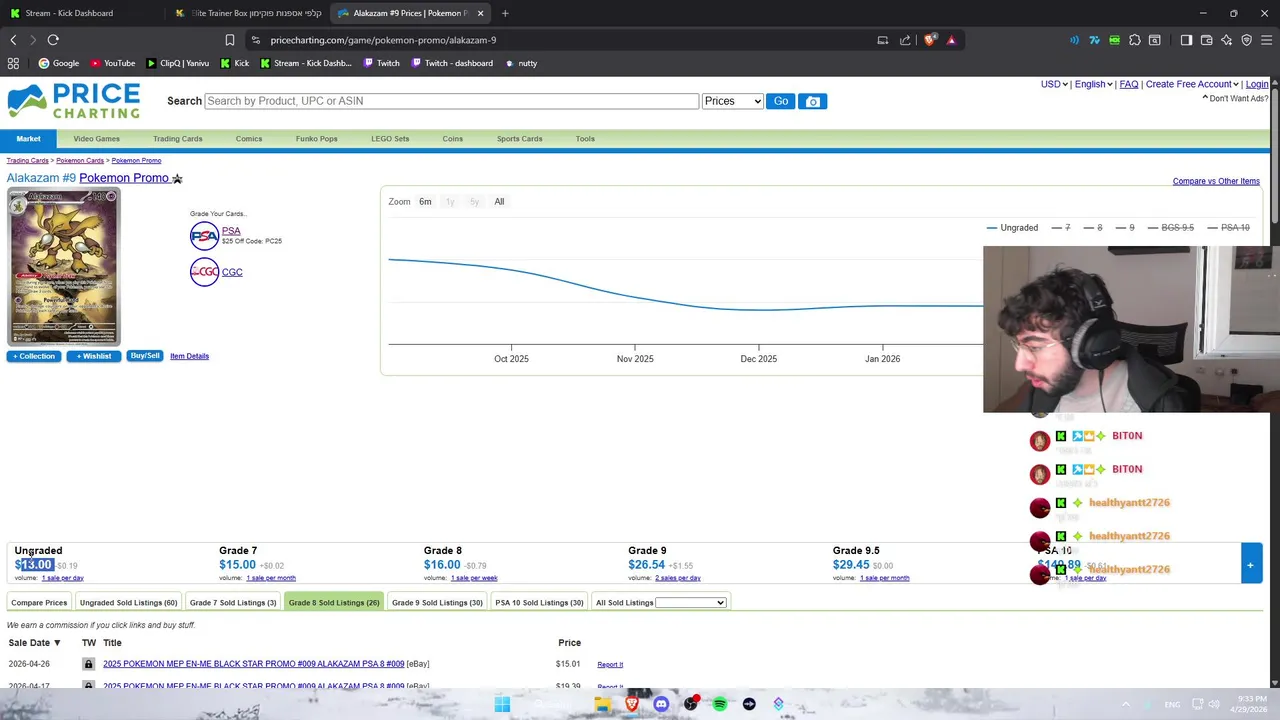Click the blue plus expand prices button
1280x720 pixels.
[1250, 565]
